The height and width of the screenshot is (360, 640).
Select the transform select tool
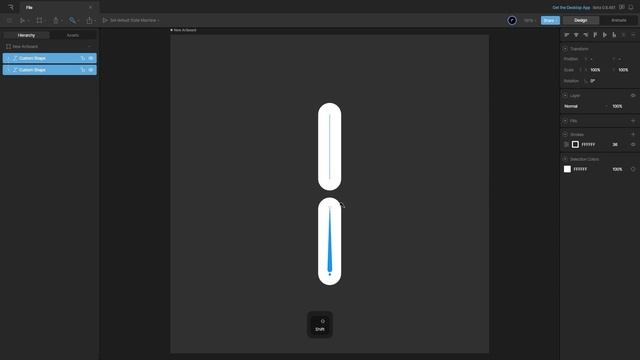pyautogui.click(x=22, y=20)
